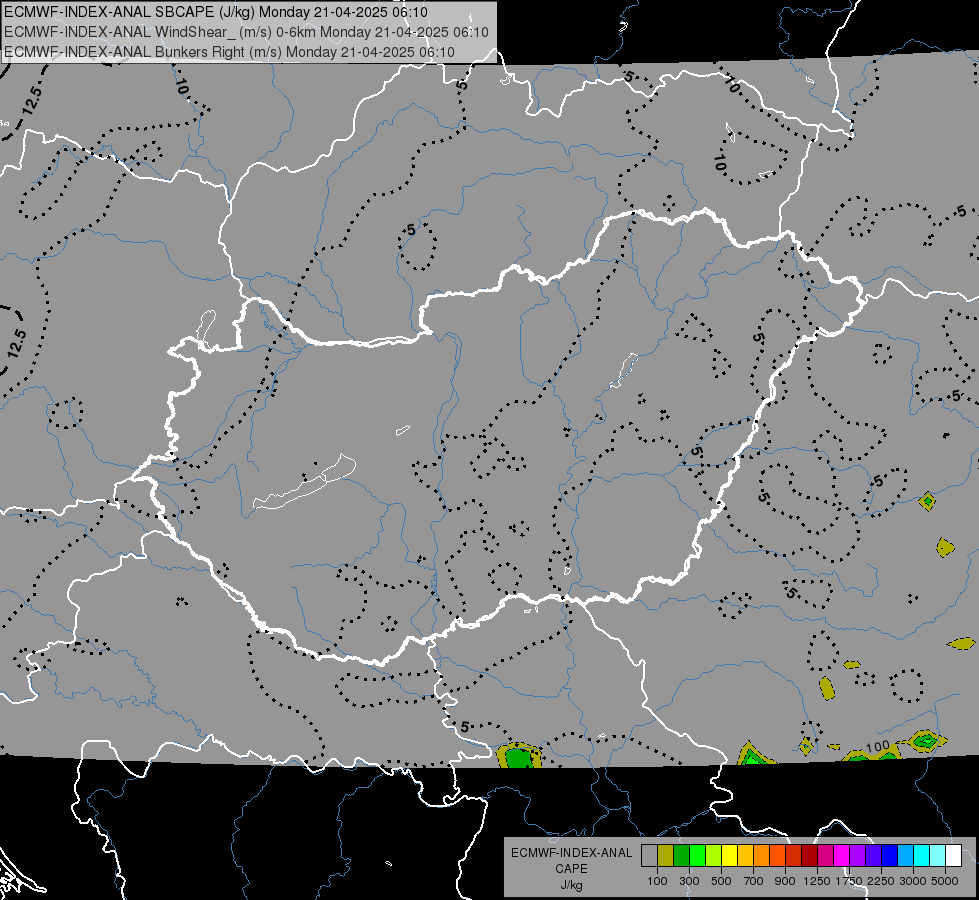The image size is (979, 900).
Task: Click the SBCAPE header line
Action: point(215,12)
